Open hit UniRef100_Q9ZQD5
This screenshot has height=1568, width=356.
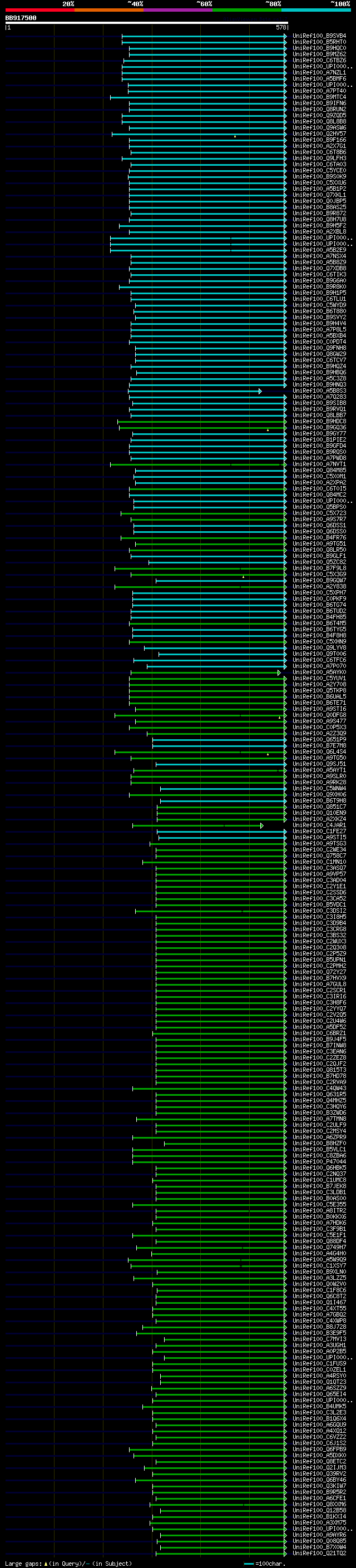tap(319, 116)
